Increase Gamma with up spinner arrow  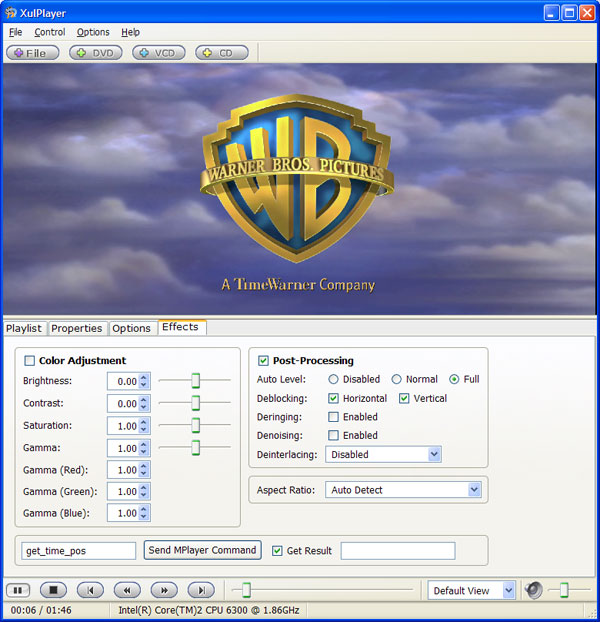pyautogui.click(x=144, y=444)
